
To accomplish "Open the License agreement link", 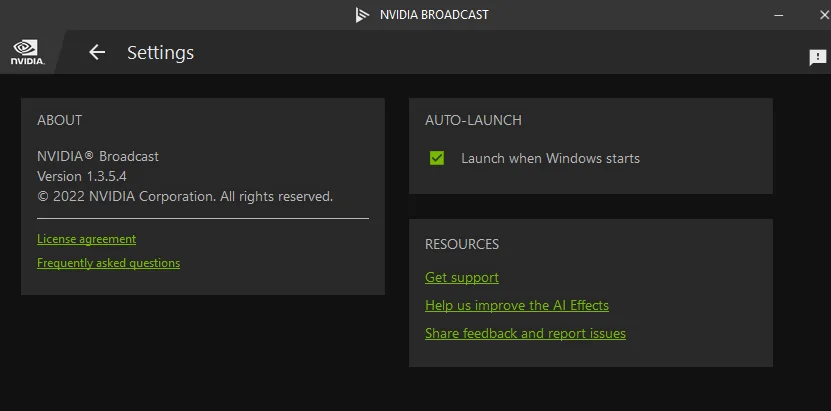I will click(x=86, y=239).
